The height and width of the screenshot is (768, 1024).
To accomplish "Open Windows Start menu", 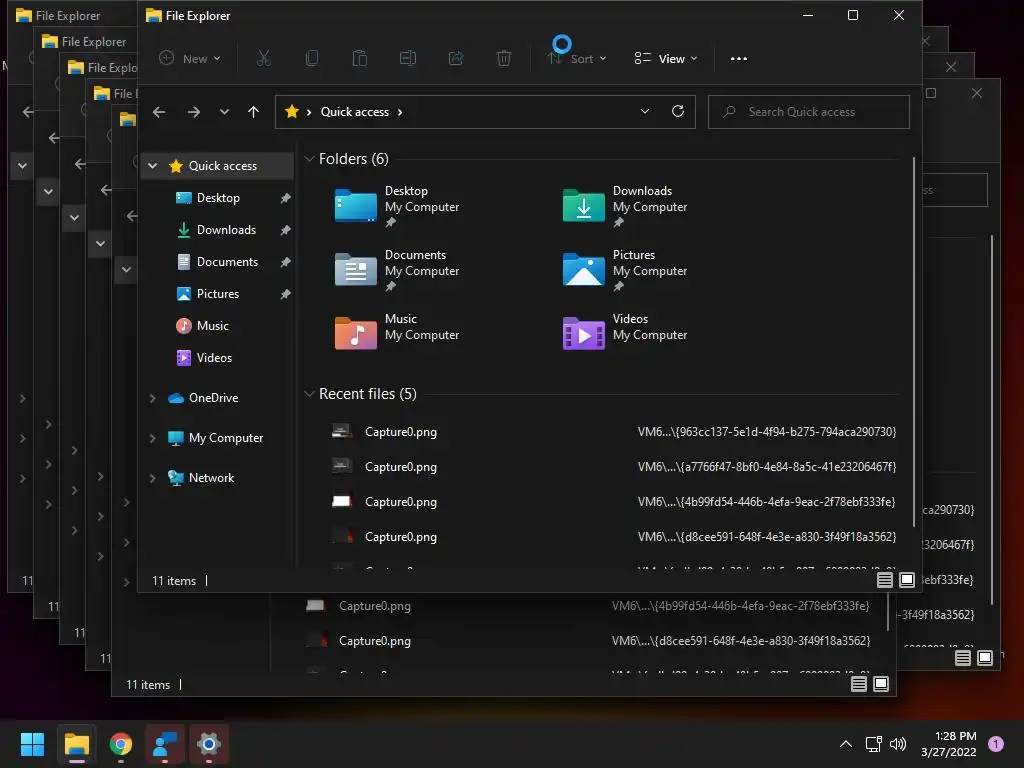I will click(32, 744).
